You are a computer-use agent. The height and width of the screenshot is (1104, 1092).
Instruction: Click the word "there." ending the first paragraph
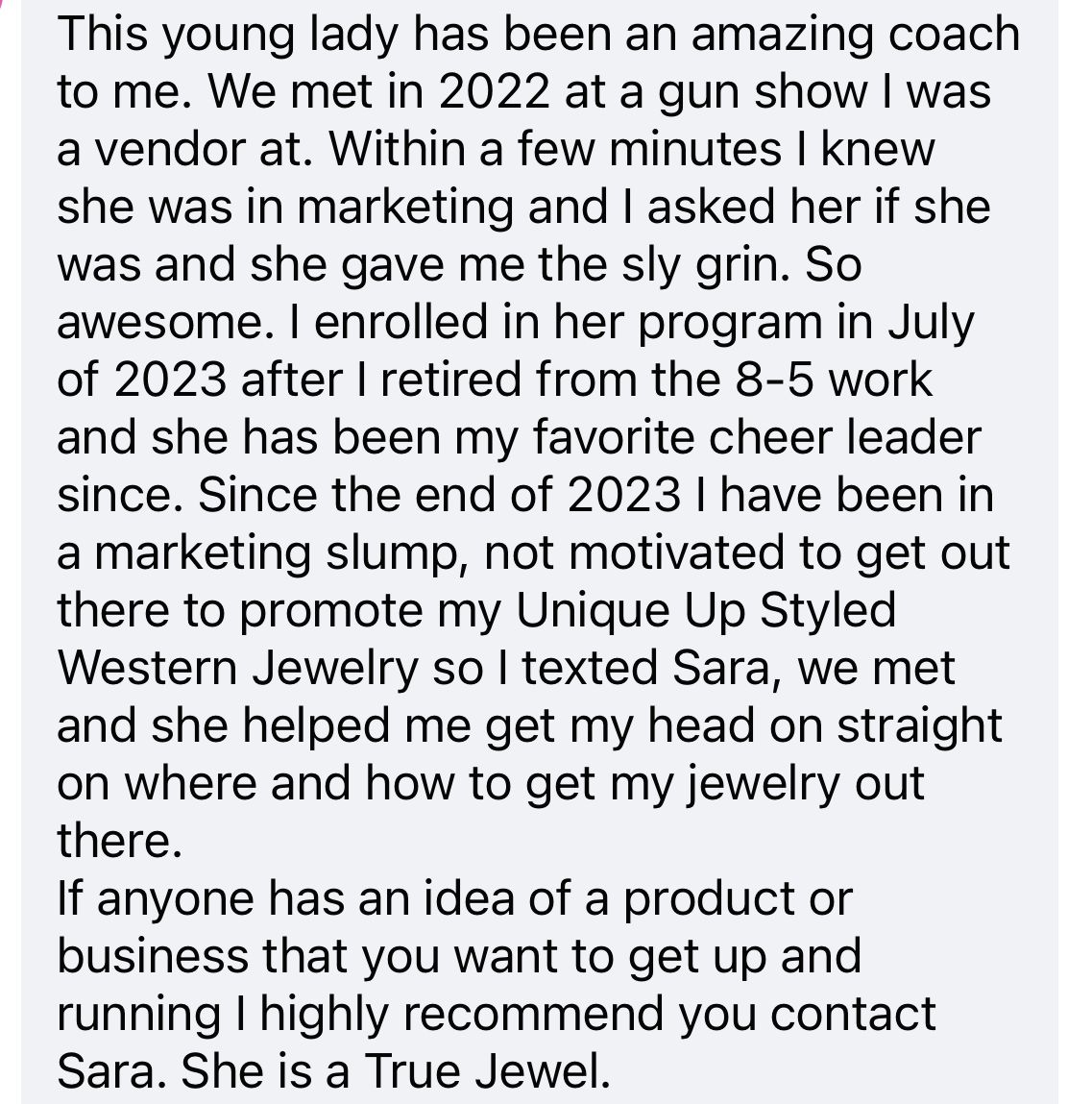(x=120, y=841)
